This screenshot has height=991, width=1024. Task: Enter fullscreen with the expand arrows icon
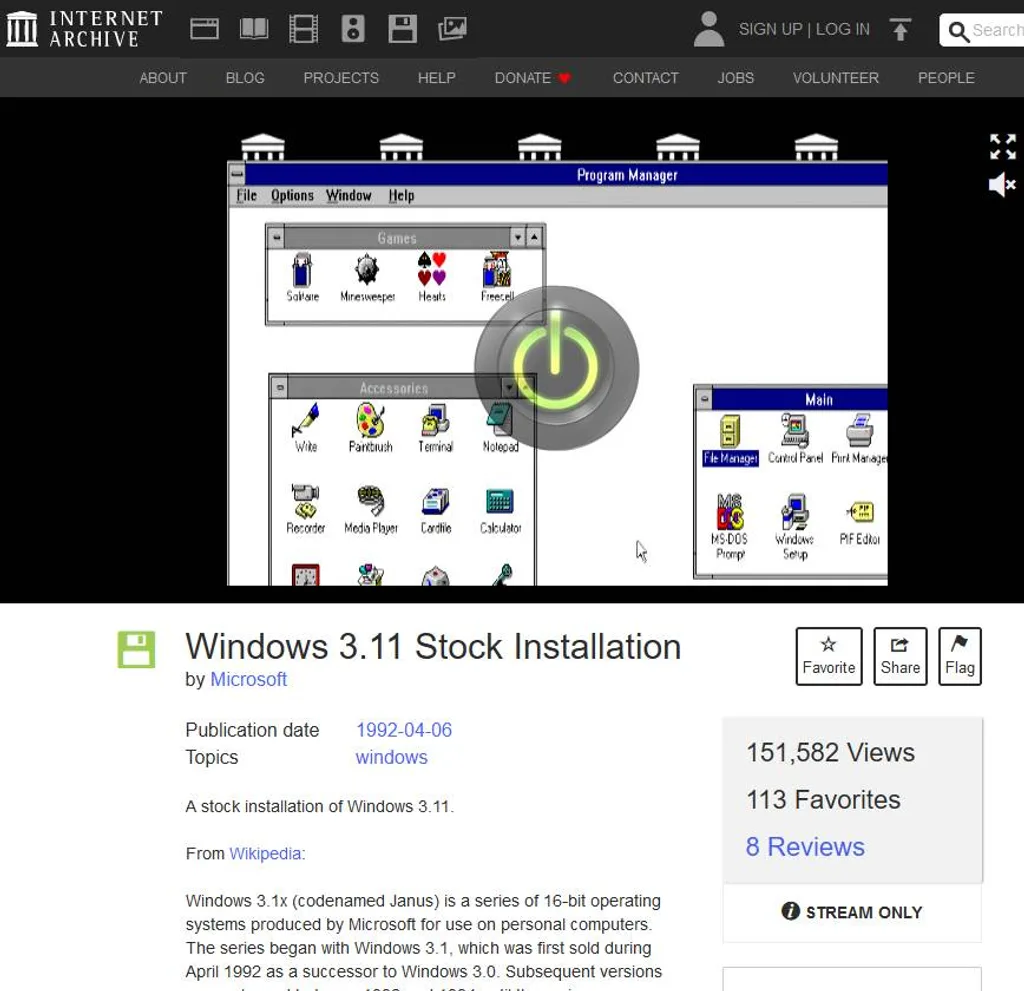(1002, 146)
